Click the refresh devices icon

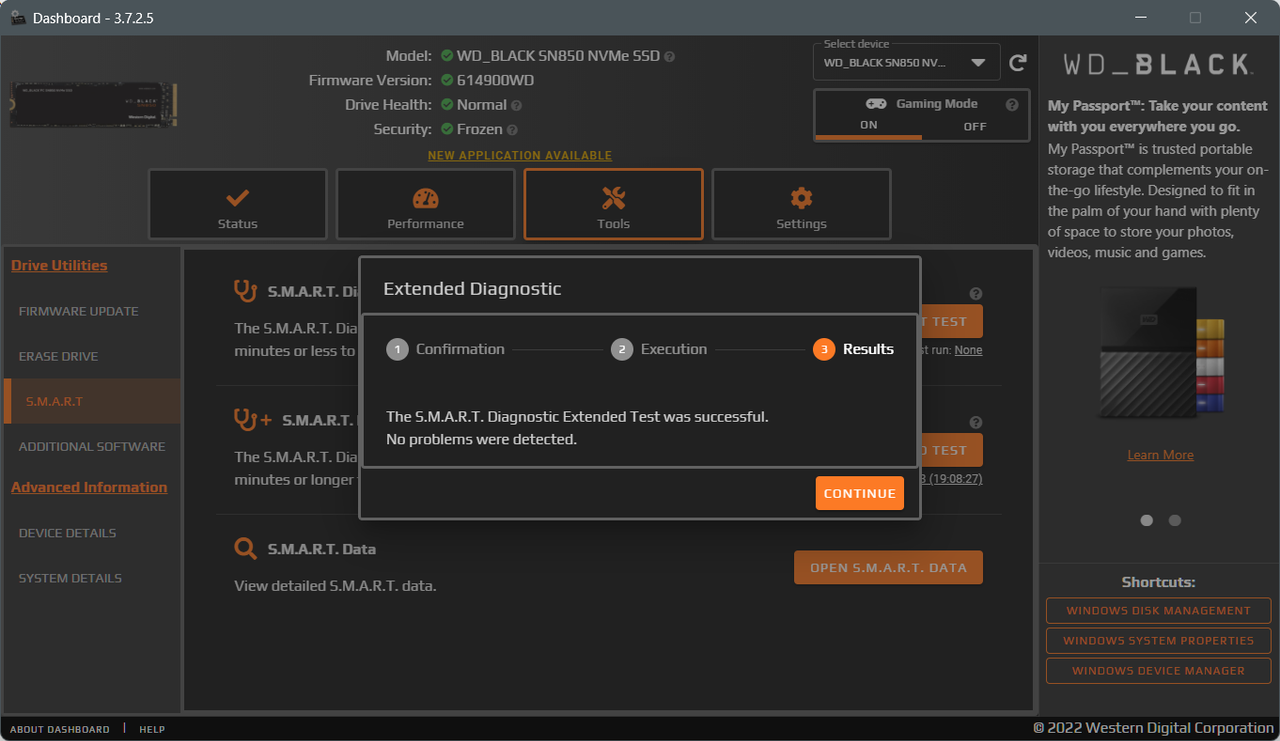click(1018, 62)
